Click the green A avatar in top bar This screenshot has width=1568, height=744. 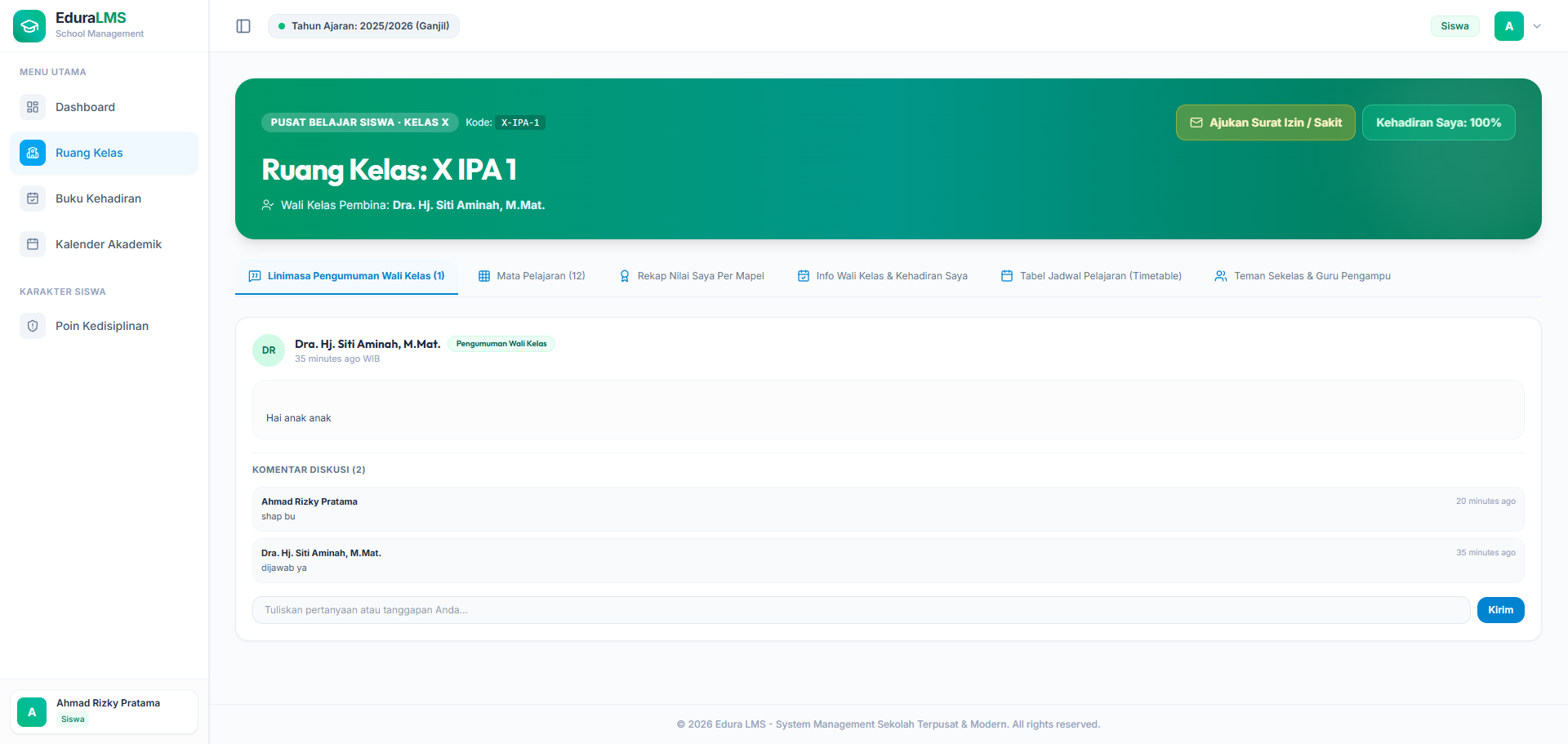coord(1509,26)
